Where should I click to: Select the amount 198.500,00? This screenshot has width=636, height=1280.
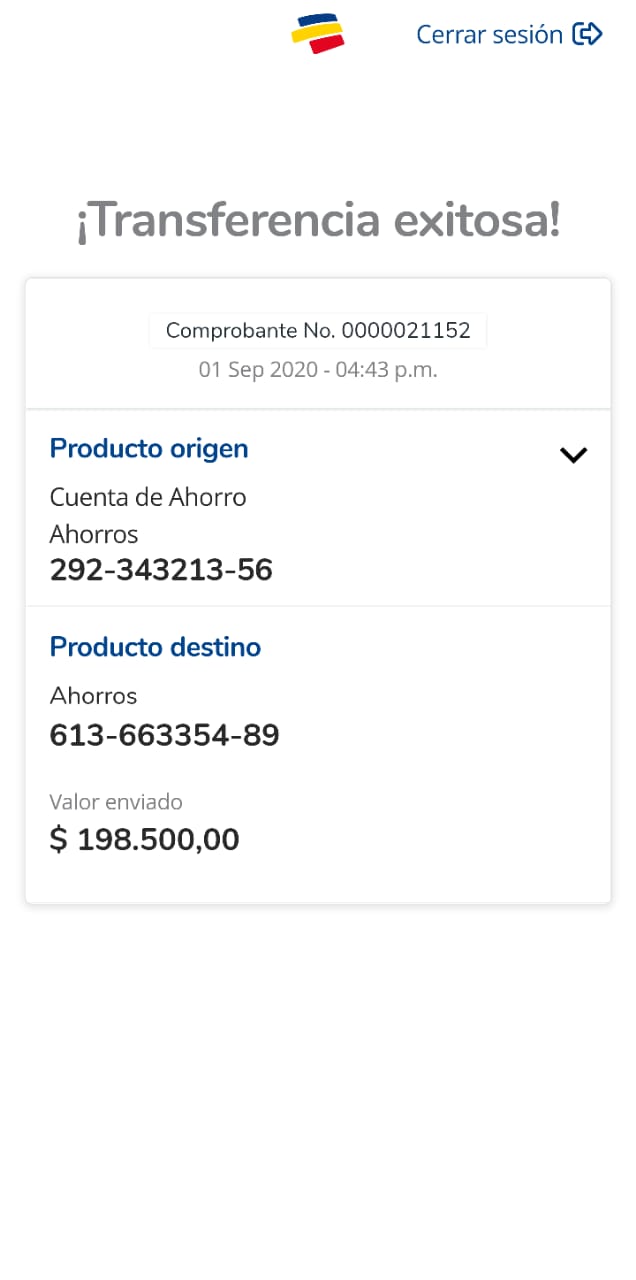point(158,840)
